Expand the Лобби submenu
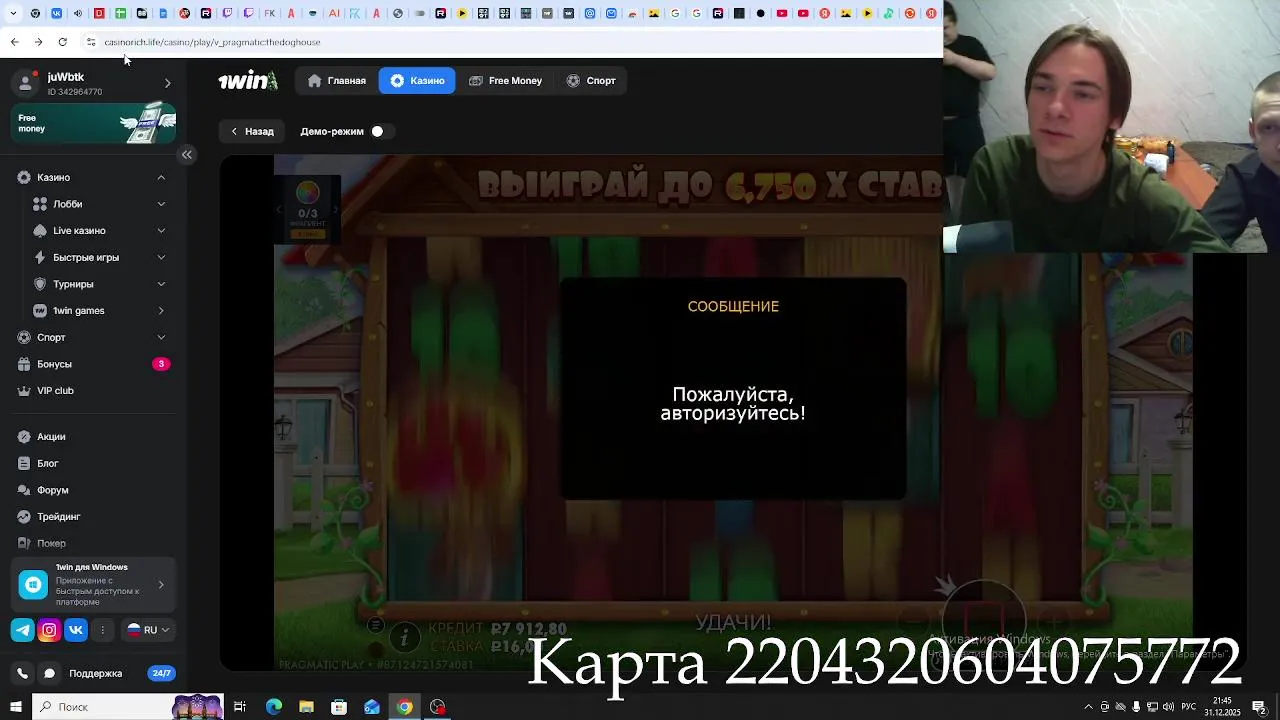This screenshot has width=1280, height=720. tap(161, 204)
